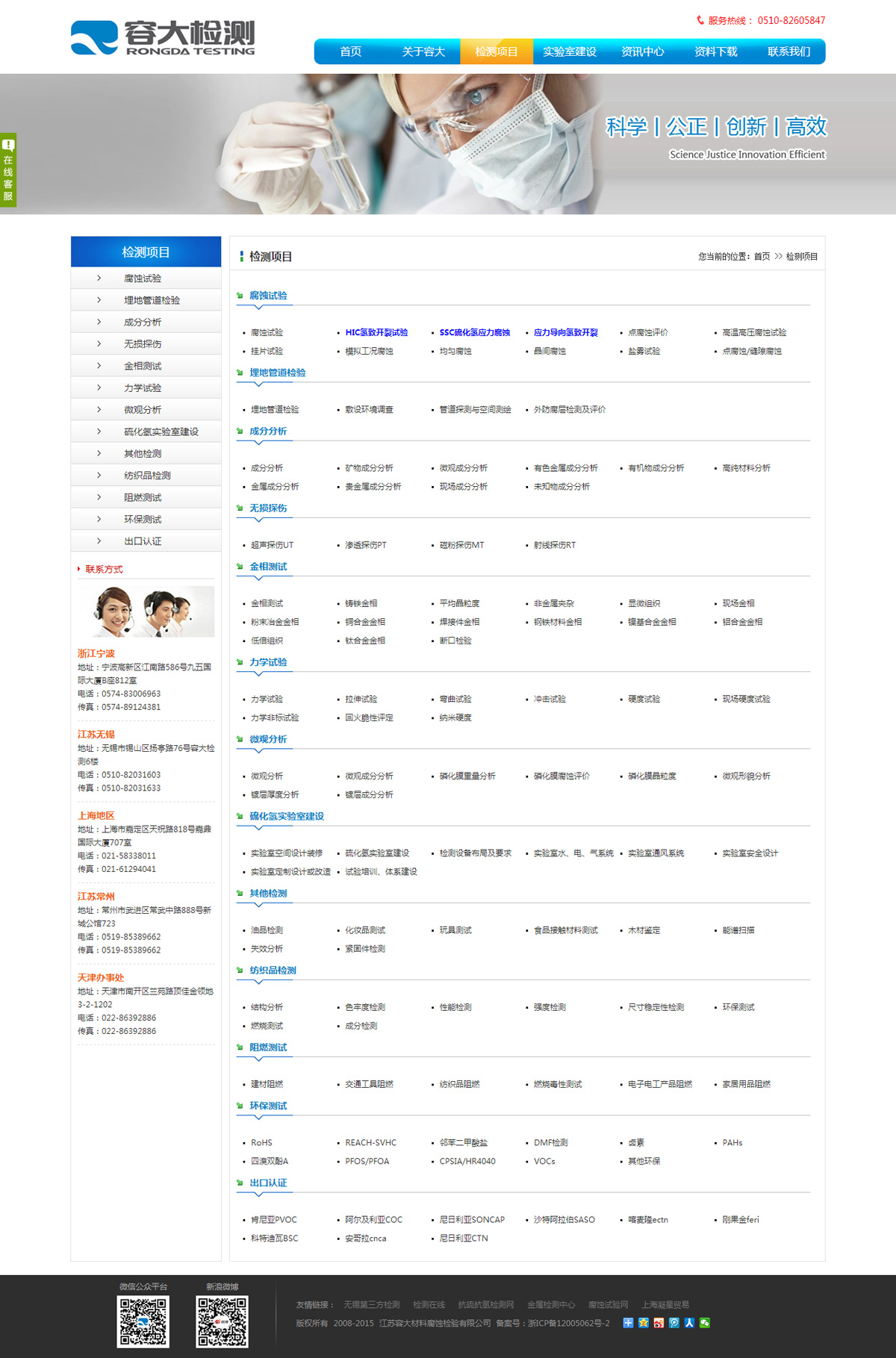Click the Tencent Weibo share icon
Image resolution: width=896 pixels, height=1358 pixels.
[x=673, y=1323]
